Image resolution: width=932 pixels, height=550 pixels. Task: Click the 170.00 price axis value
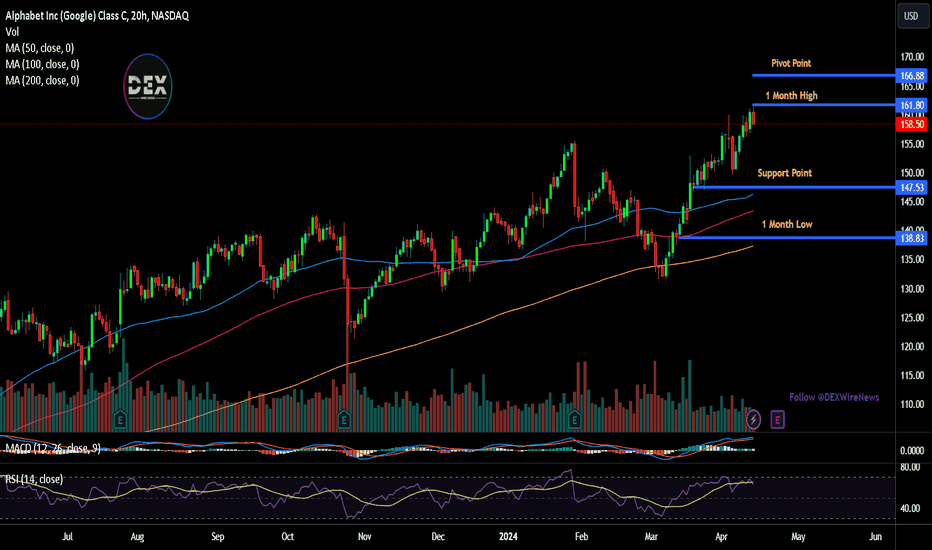tap(912, 57)
